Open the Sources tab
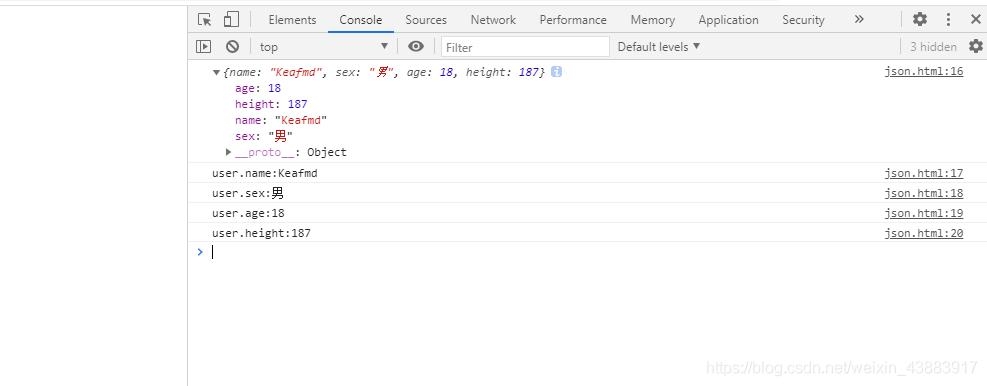Screen dimensions: 987x386 click(426, 20)
